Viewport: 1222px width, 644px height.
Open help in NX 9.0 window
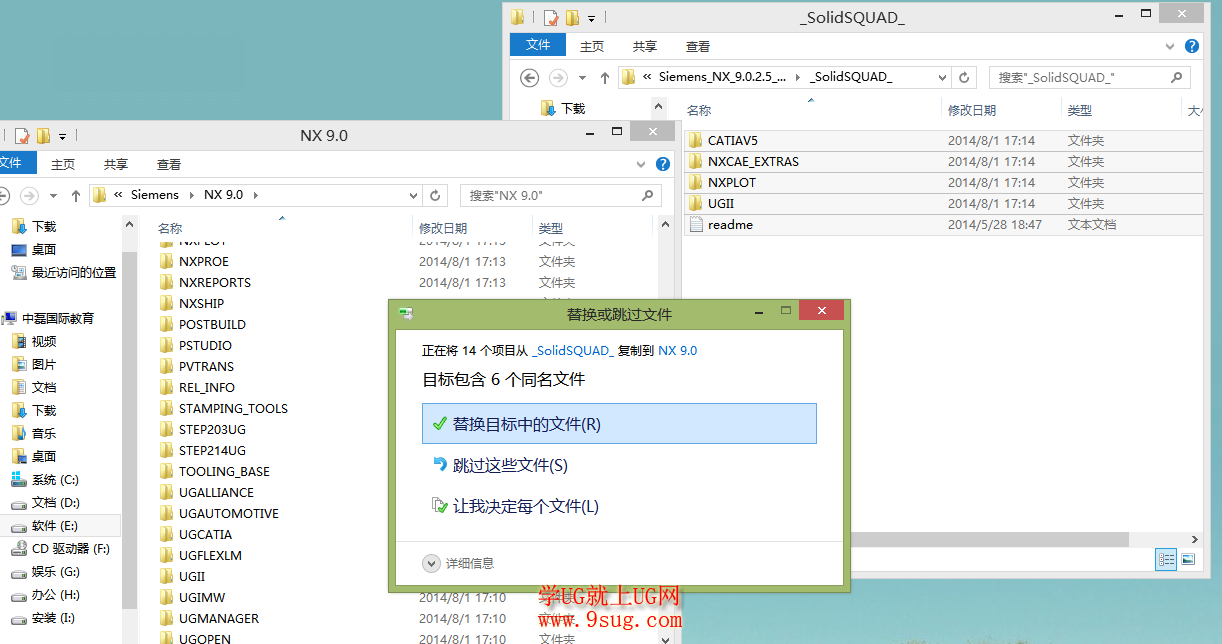coord(662,164)
